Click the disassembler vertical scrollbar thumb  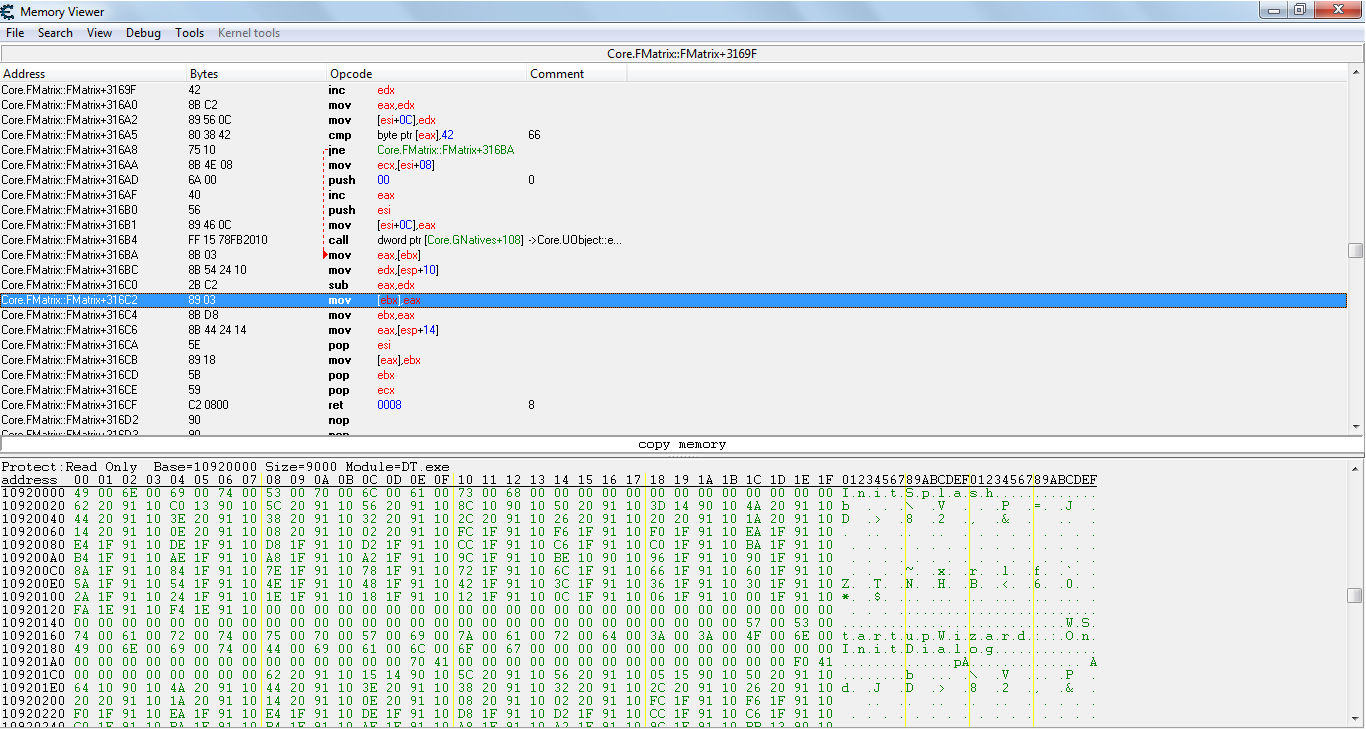click(1355, 250)
